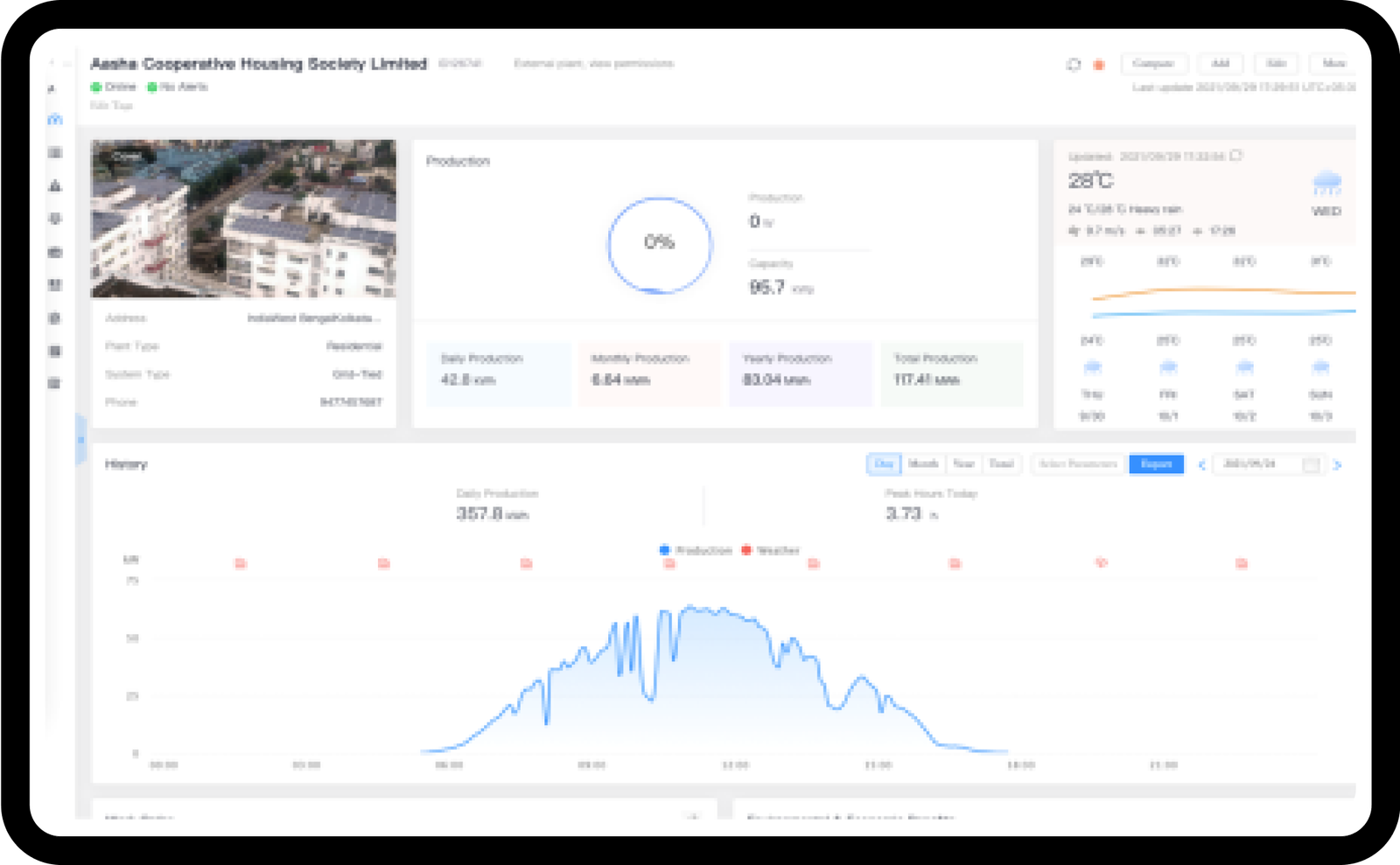1400x865 pixels.
Task: Expand the More options button
Action: (1333, 64)
